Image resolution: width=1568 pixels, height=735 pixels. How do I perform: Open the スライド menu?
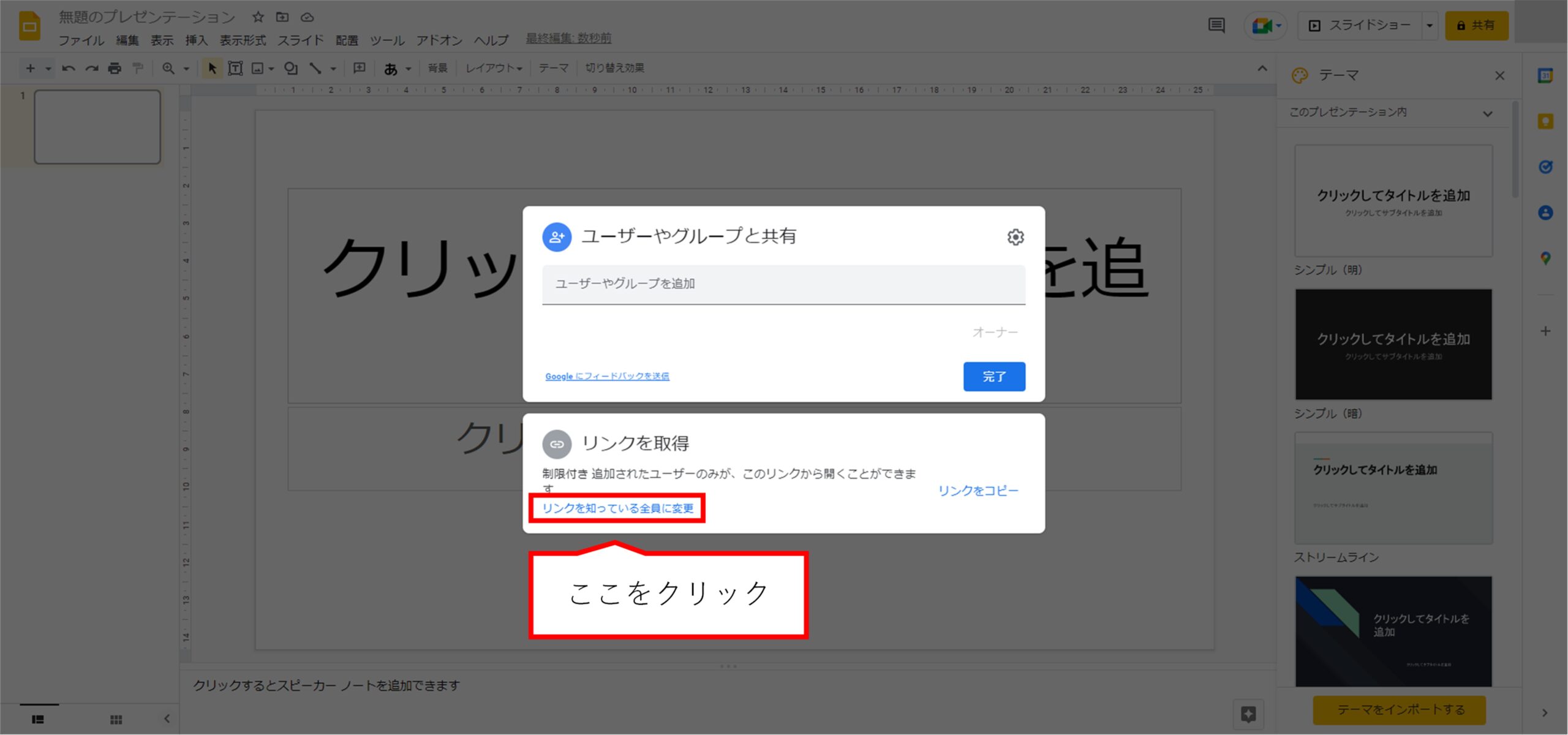pyautogui.click(x=301, y=40)
